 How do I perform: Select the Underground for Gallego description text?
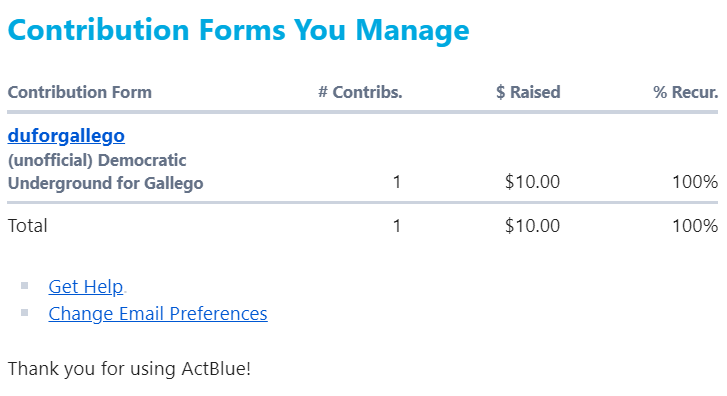106,183
